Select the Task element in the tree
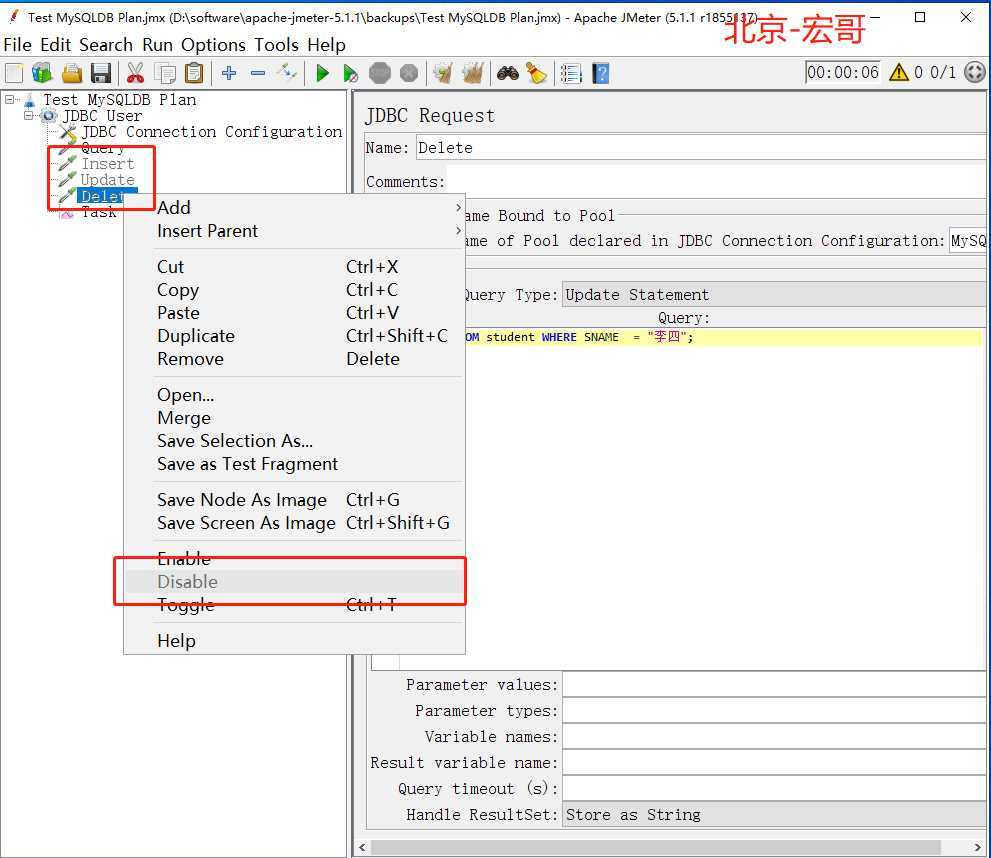 [99, 212]
